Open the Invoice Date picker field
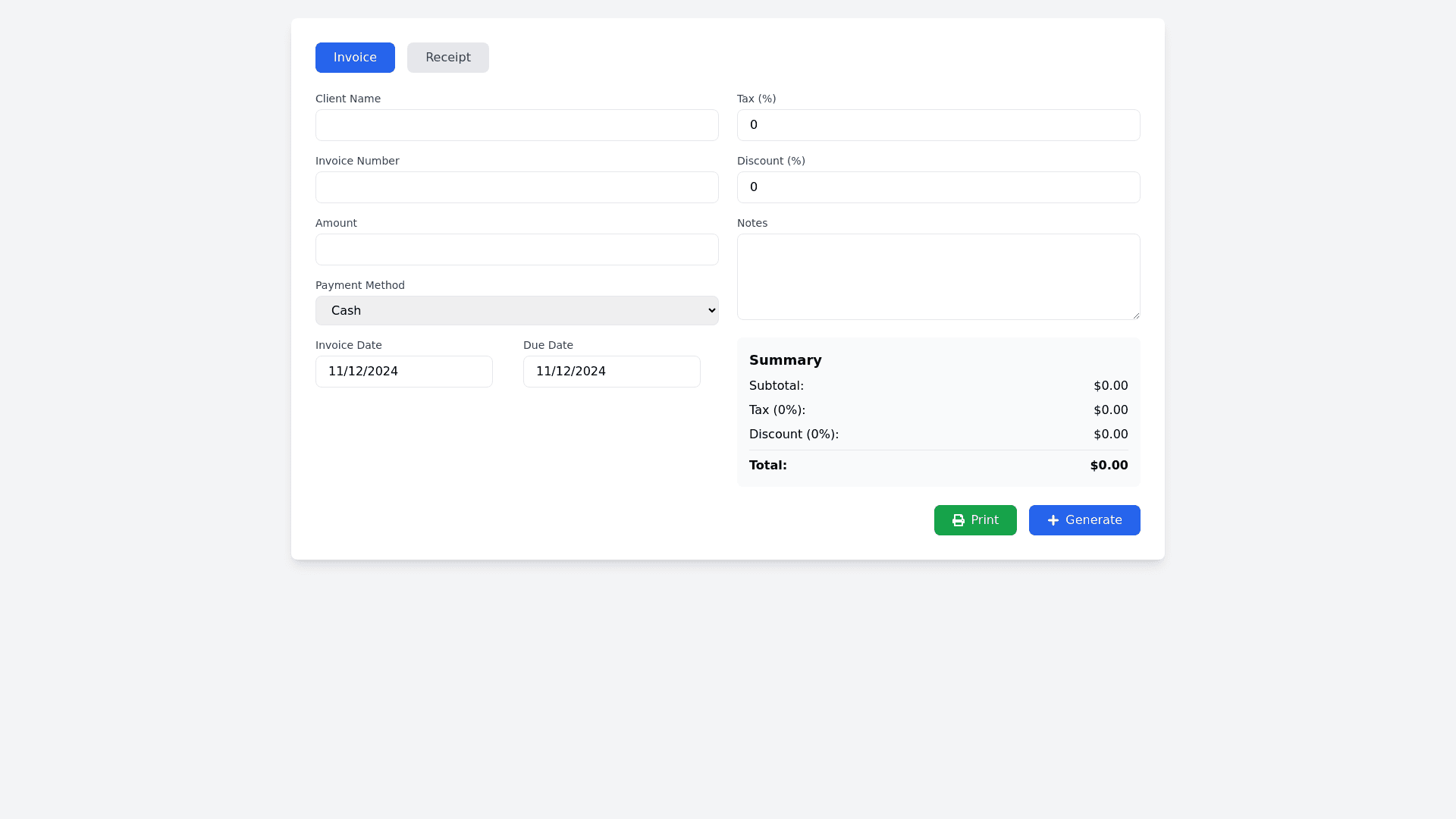 tap(403, 372)
